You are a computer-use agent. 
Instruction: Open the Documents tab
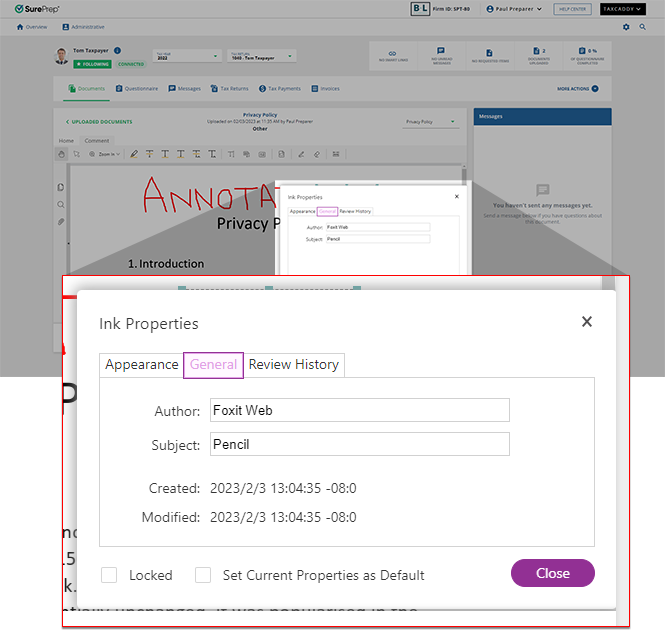(x=87, y=89)
